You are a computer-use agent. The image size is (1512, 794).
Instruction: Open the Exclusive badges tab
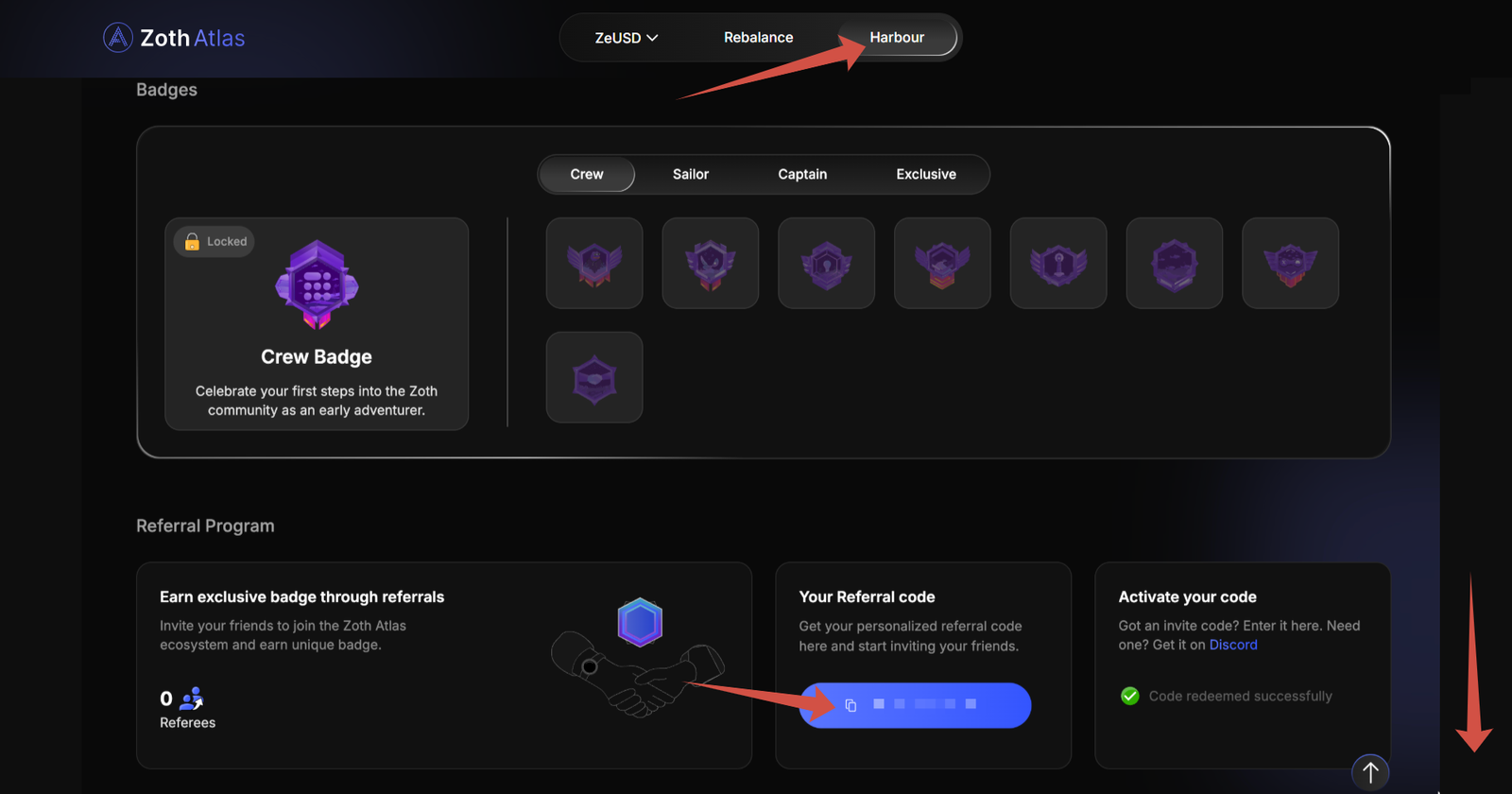[925, 174]
